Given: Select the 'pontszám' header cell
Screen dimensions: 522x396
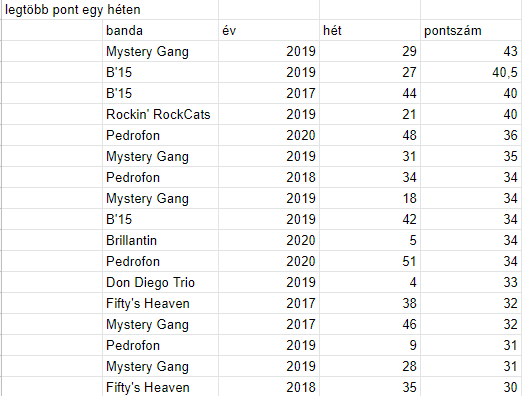Looking at the screenshot, I should (x=471, y=30).
